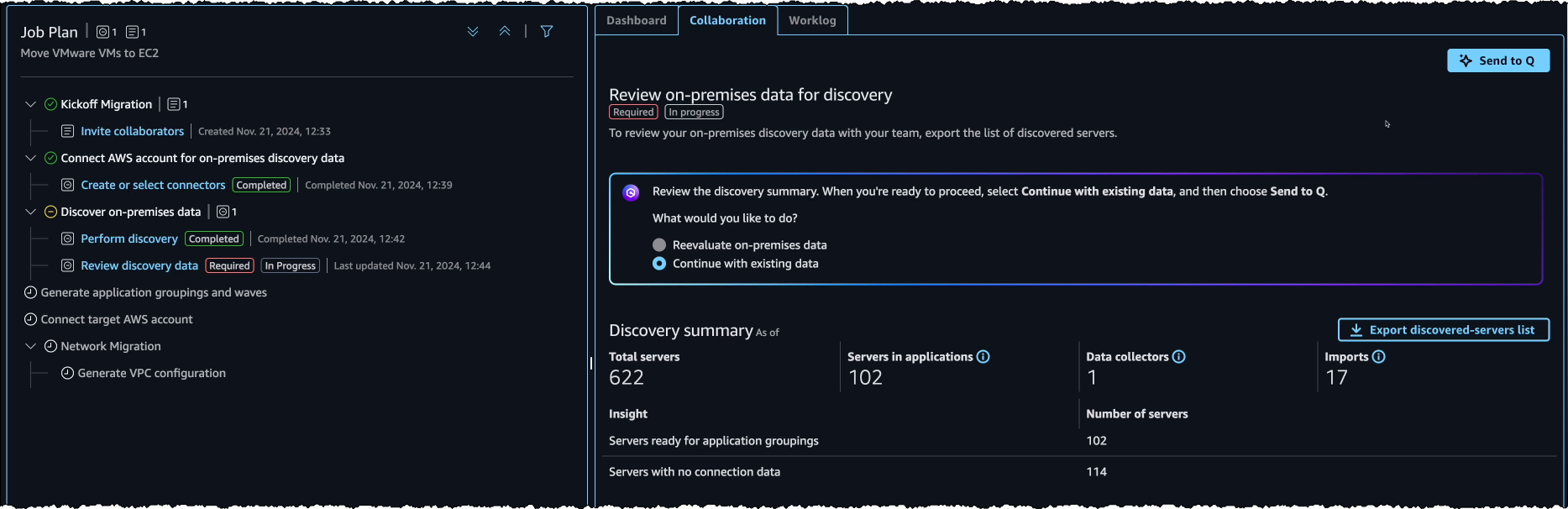1568x509 pixels.
Task: Click task icon before Perform discovery
Action: [68, 239]
